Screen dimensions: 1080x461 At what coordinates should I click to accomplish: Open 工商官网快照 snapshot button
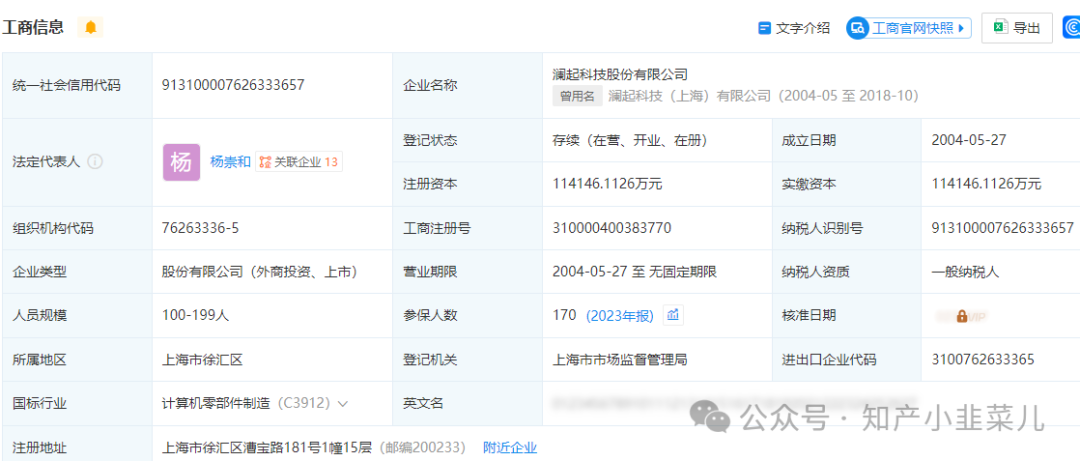909,28
